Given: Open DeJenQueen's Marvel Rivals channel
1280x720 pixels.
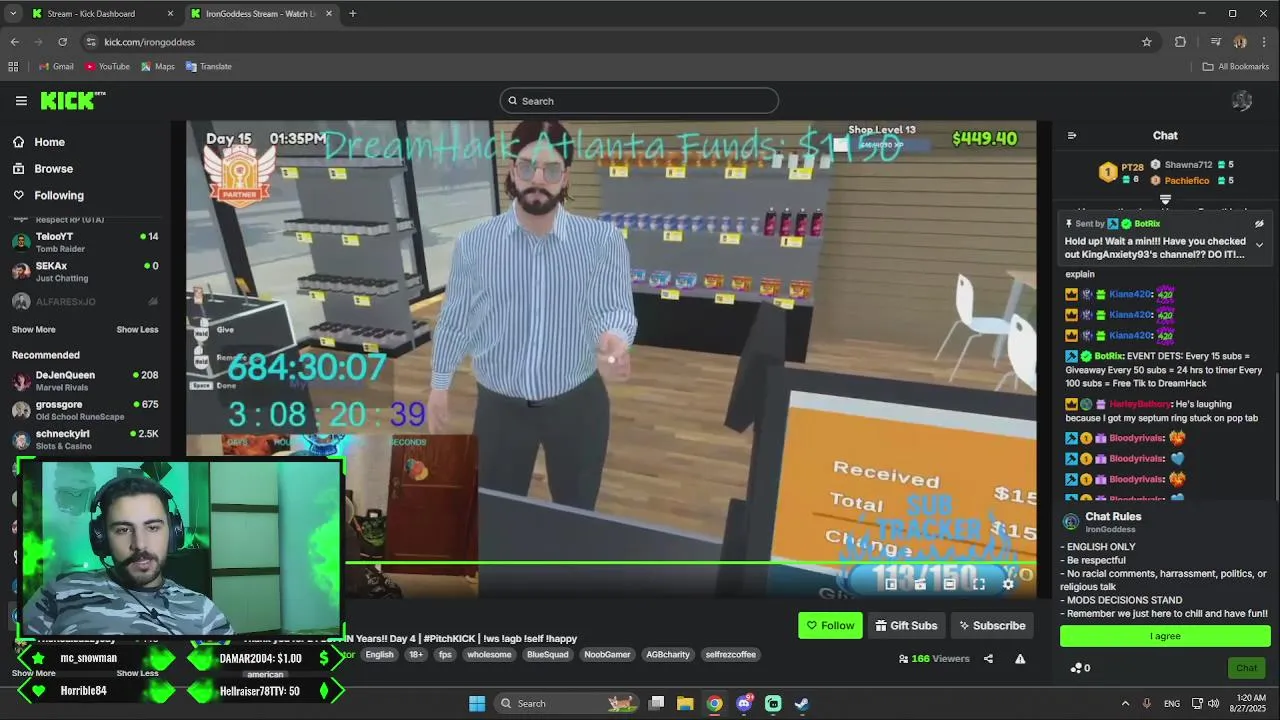Looking at the screenshot, I should tap(85, 380).
